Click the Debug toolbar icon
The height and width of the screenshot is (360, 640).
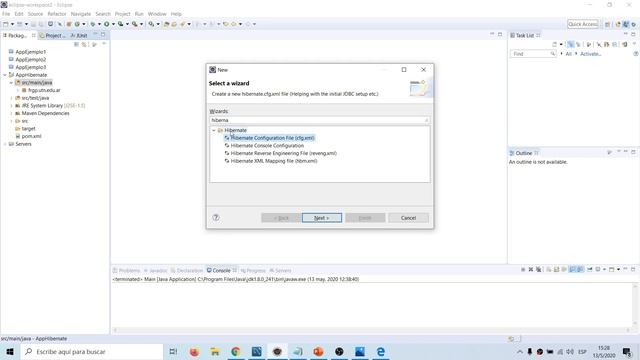tap(93, 24)
